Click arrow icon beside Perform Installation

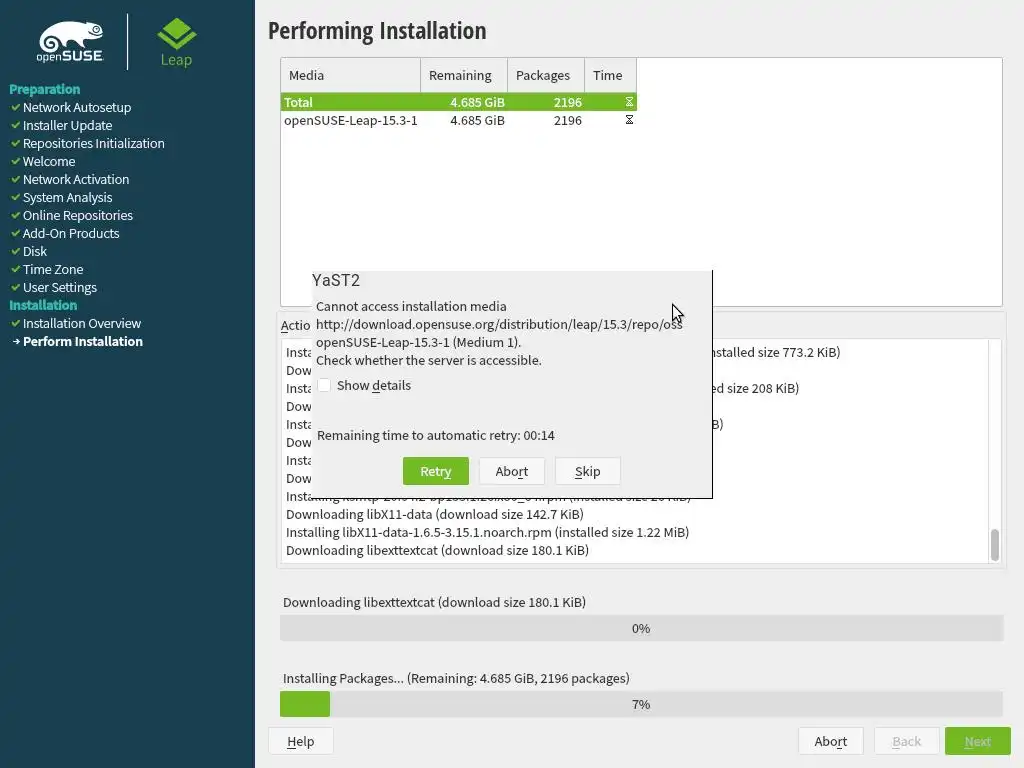tap(16, 342)
